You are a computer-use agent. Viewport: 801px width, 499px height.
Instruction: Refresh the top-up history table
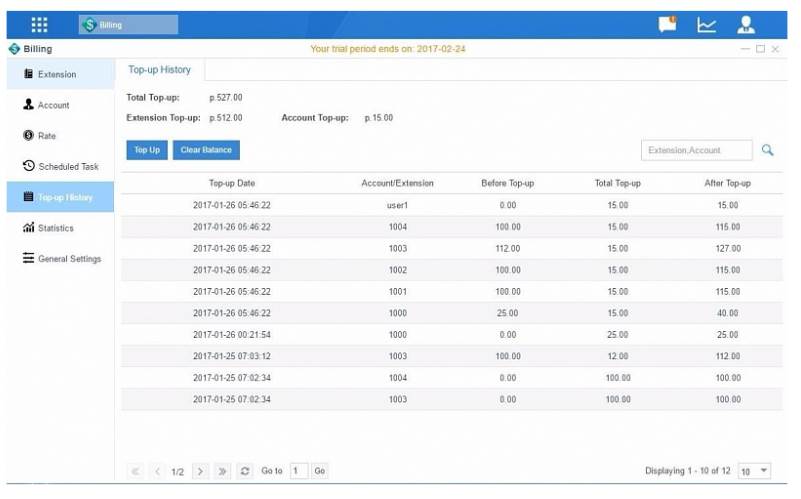point(245,471)
